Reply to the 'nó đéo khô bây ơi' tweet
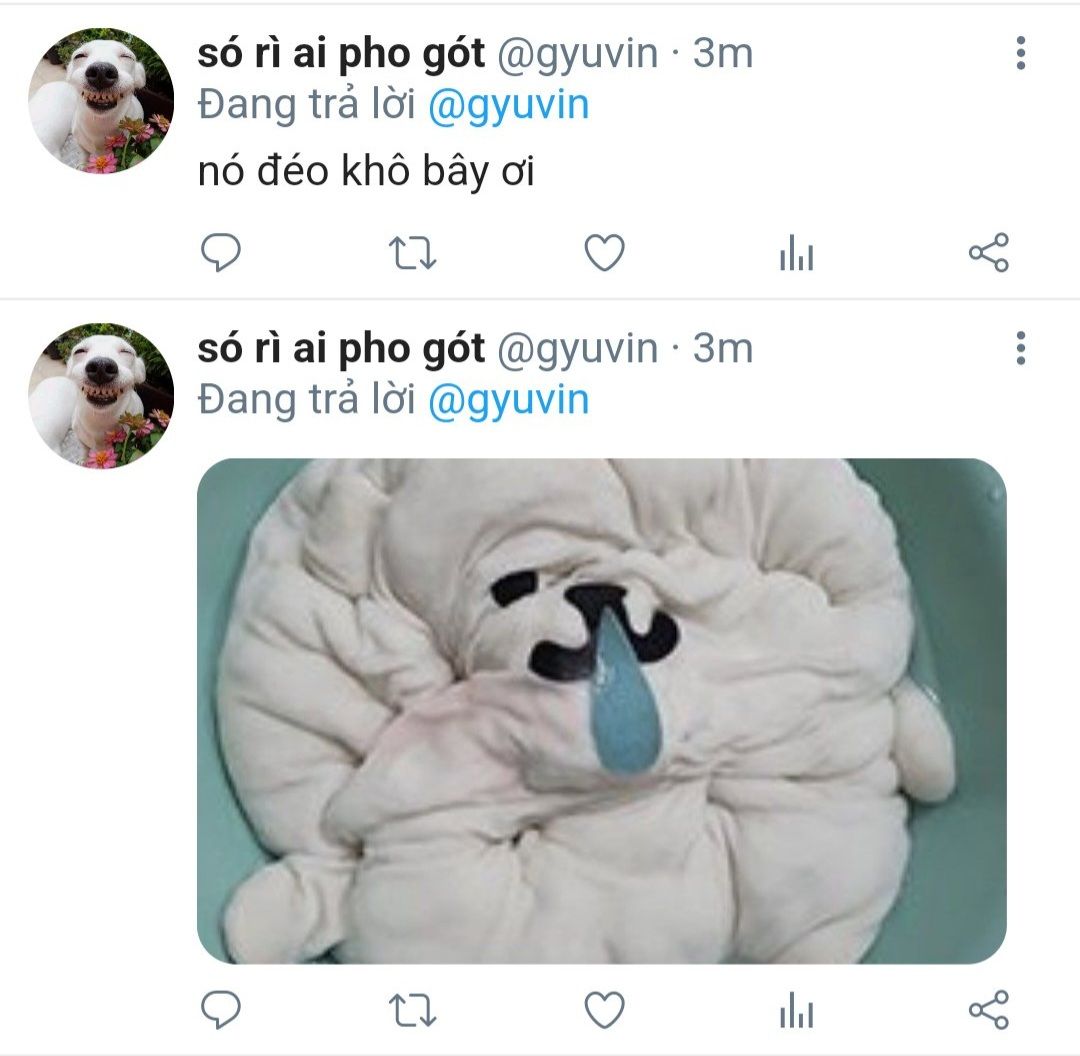Image resolution: width=1080 pixels, height=1056 pixels. point(220,252)
